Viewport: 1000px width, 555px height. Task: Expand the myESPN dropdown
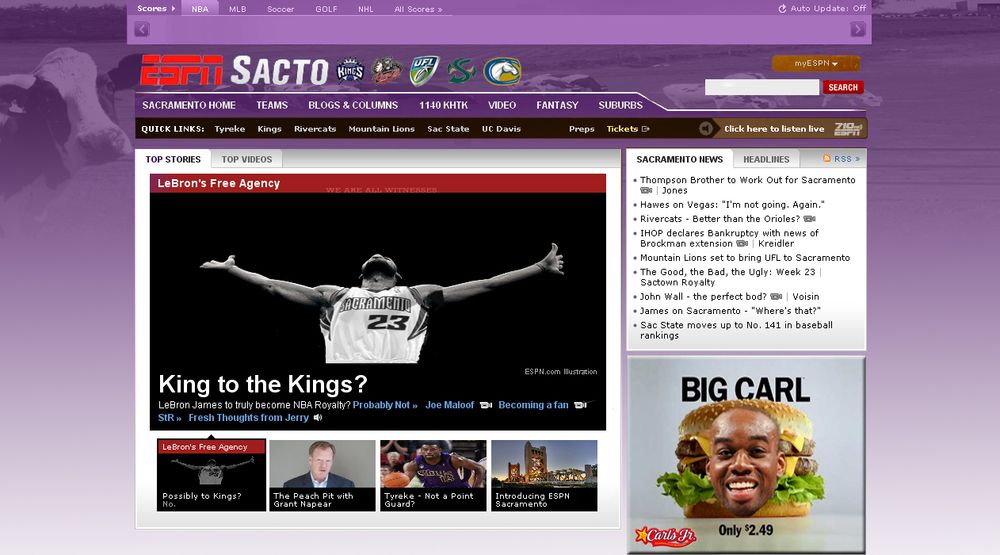click(815, 63)
